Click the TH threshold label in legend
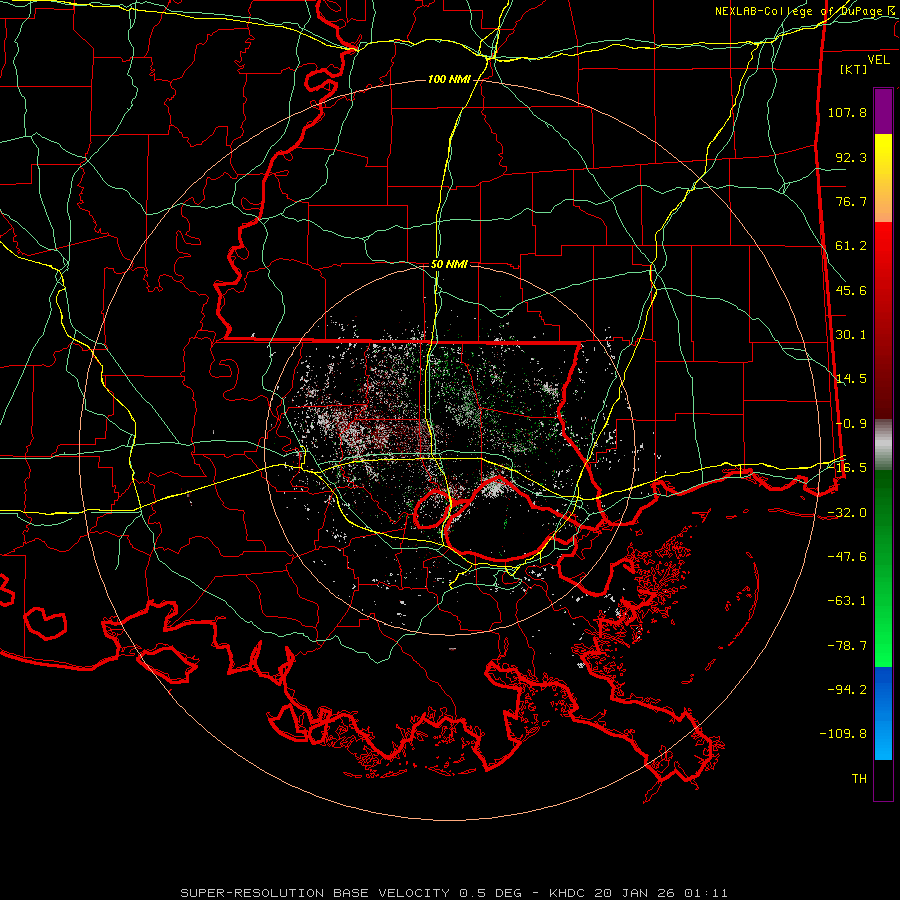This screenshot has height=900, width=900. (x=859, y=779)
